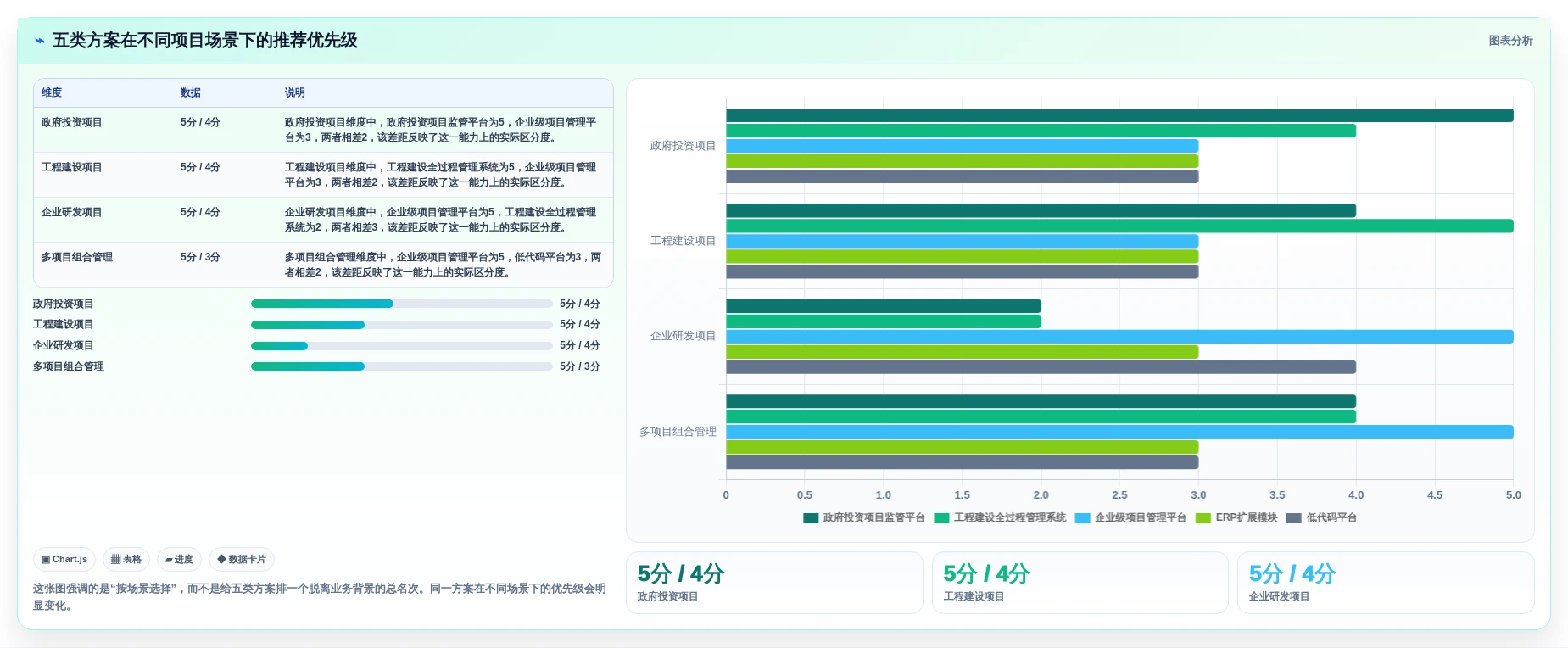
Task: Toggle the 政府投资项目监管平台 legend item
Action: 864,517
